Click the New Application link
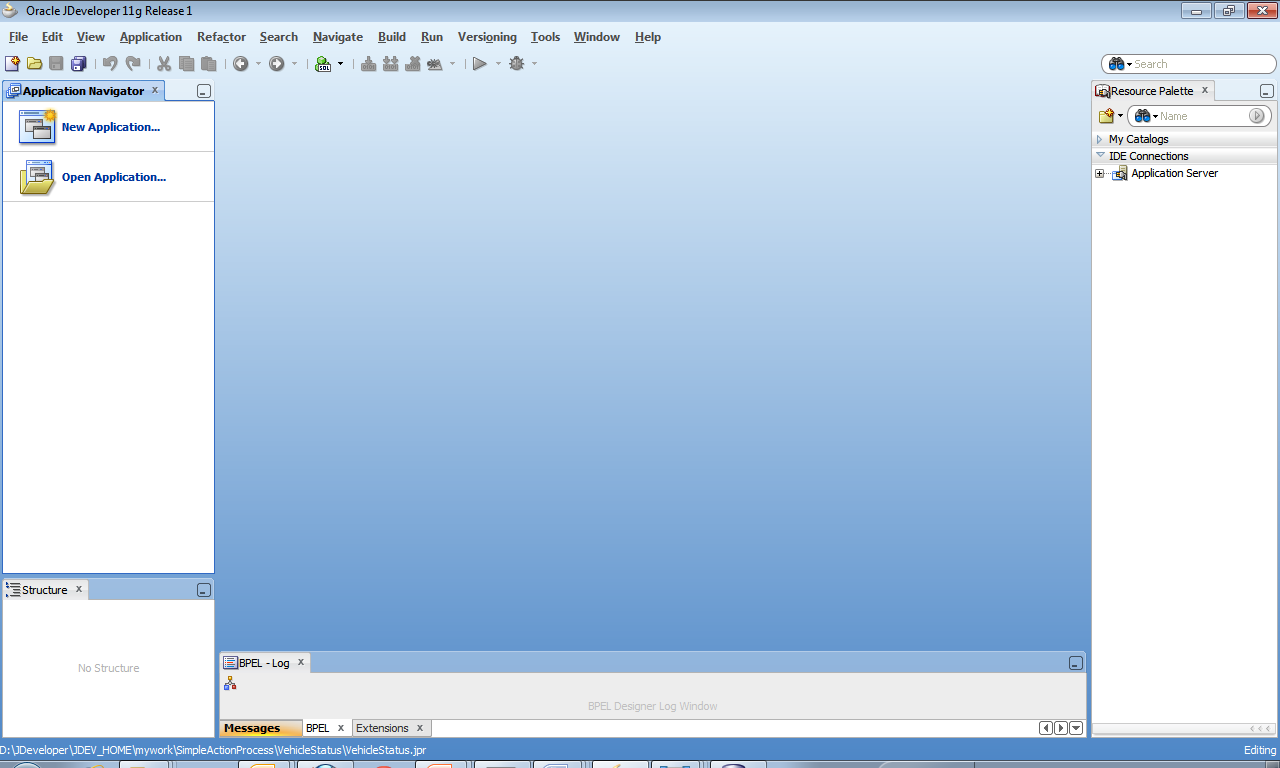This screenshot has width=1280, height=768. pyautogui.click(x=111, y=127)
